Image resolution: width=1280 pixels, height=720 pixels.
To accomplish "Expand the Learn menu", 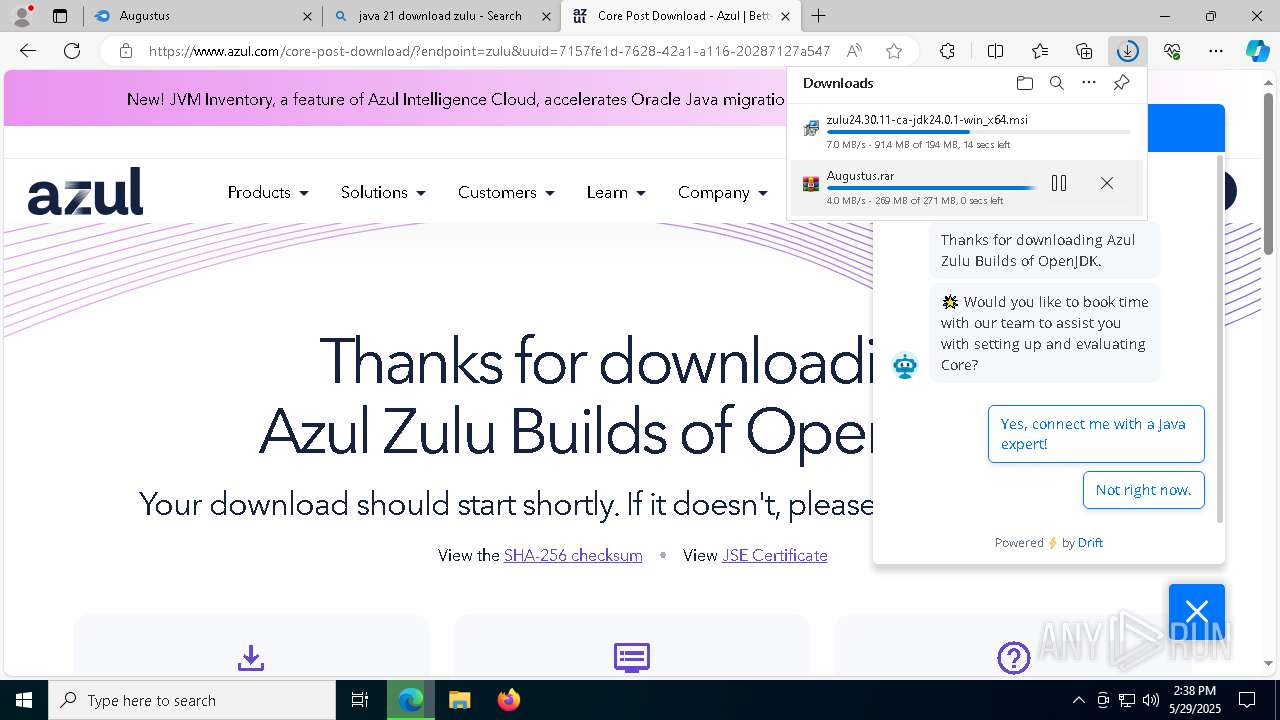I will click(616, 192).
